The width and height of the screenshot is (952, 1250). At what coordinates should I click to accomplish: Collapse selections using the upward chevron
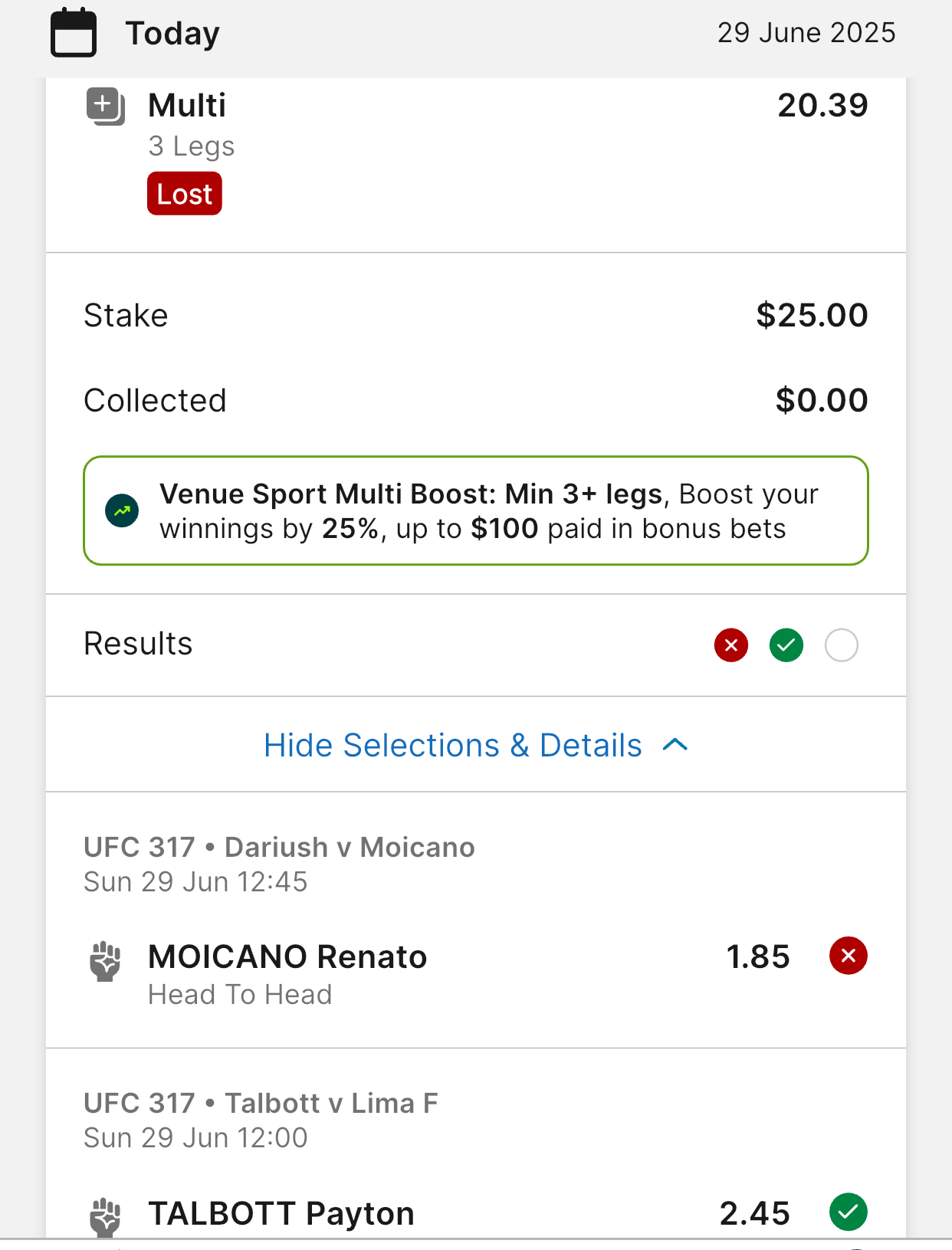675,745
